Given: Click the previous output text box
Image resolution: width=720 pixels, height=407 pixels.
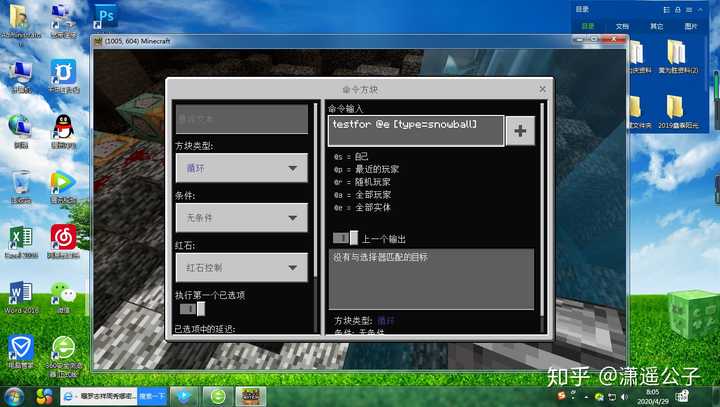Looking at the screenshot, I should [431, 279].
